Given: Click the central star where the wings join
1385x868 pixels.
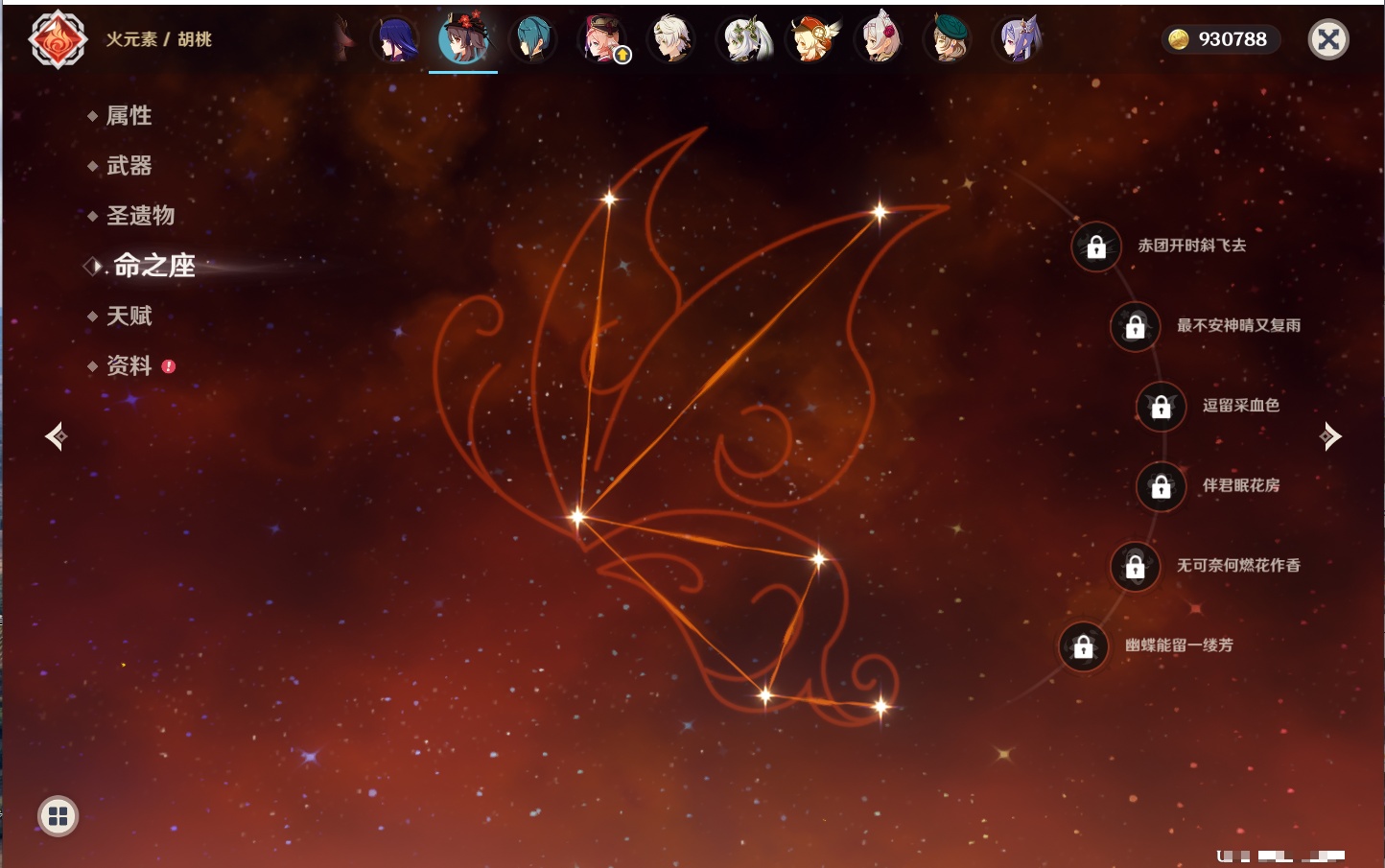Looking at the screenshot, I should coord(577,517).
